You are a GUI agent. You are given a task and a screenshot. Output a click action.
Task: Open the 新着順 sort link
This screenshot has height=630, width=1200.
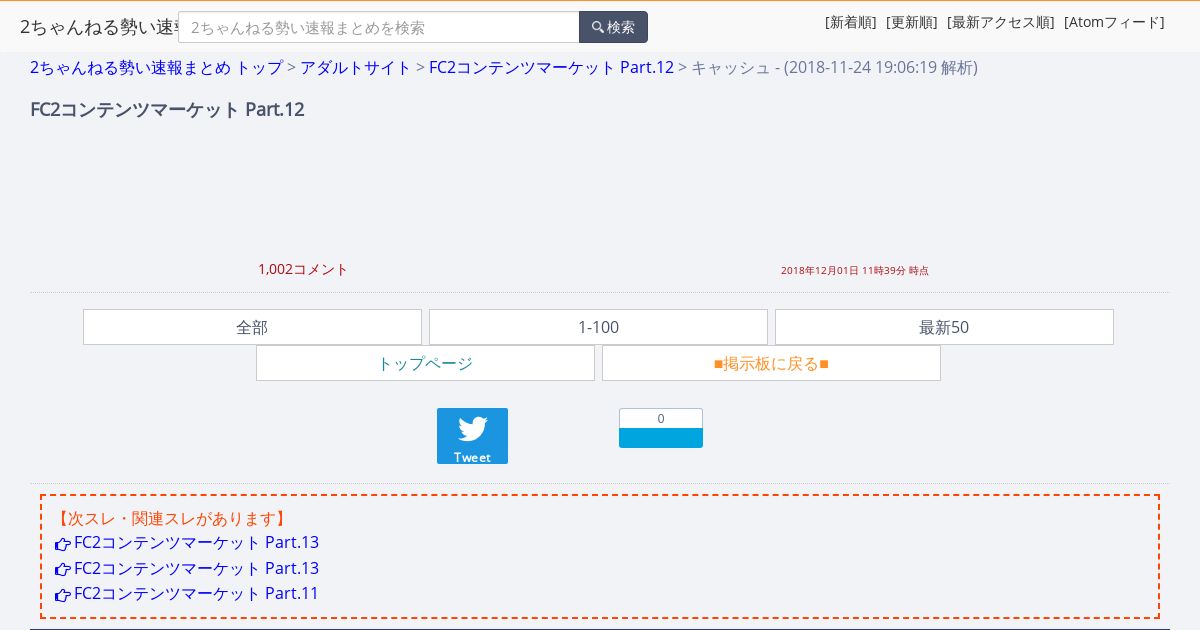(x=851, y=22)
